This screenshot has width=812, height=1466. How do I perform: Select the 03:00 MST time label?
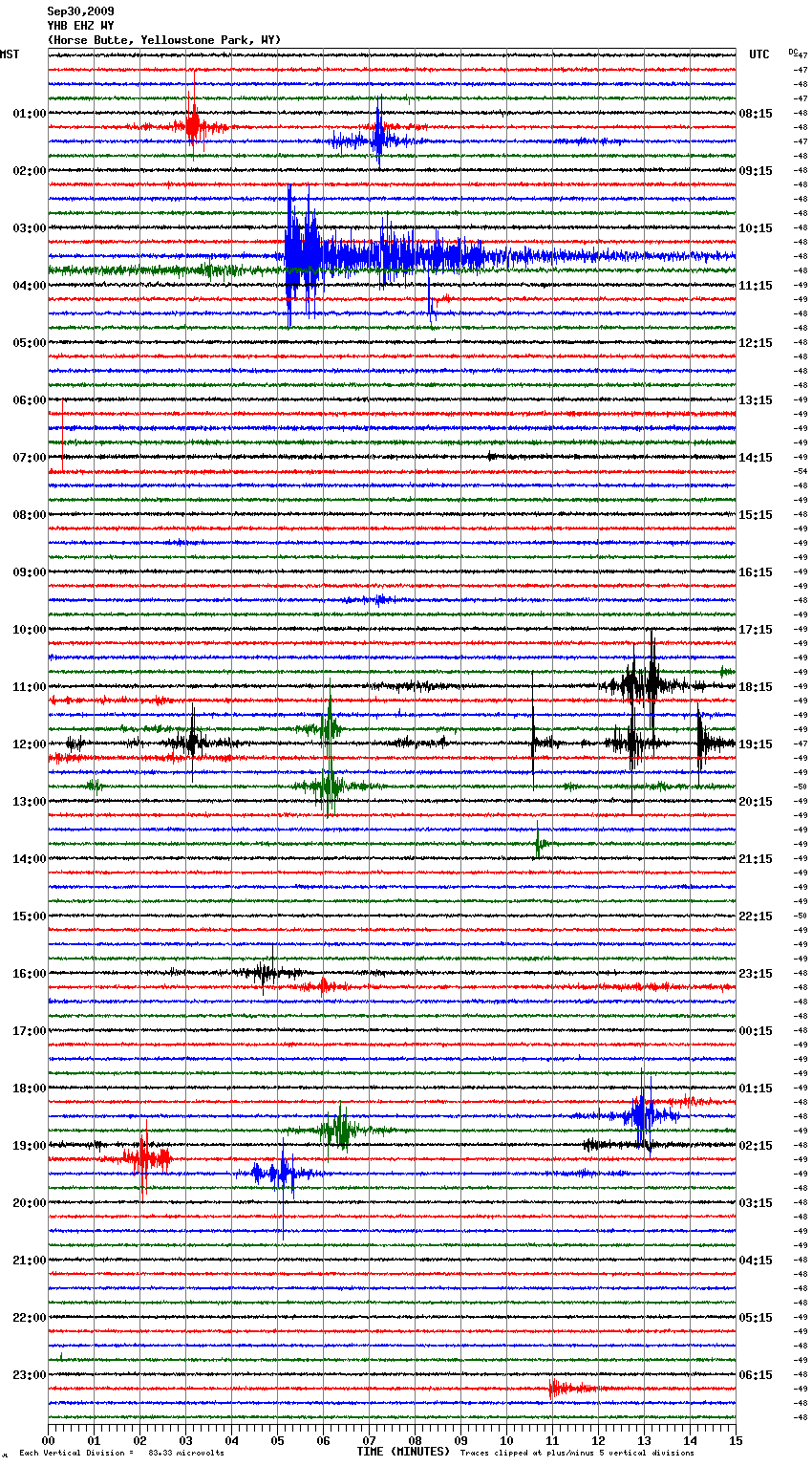click(x=29, y=228)
